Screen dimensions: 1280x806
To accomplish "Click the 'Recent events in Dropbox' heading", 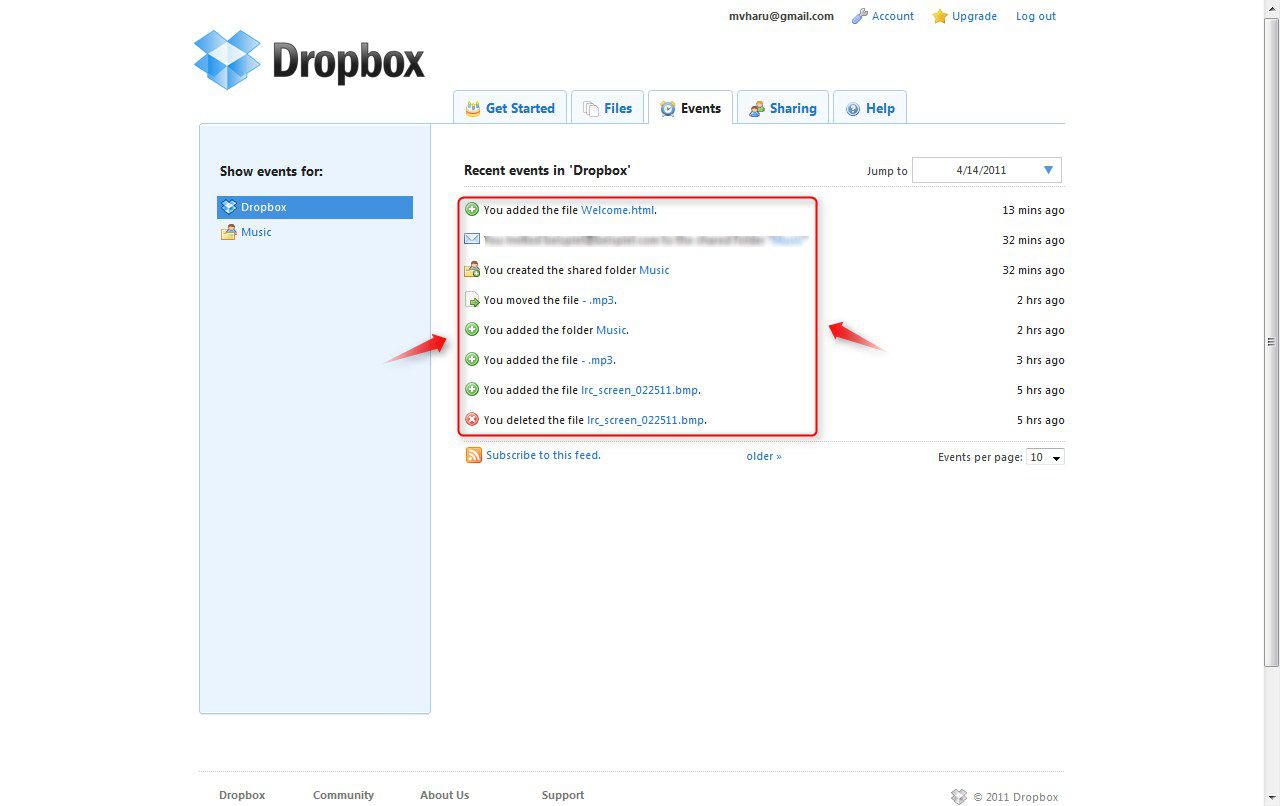I will [x=547, y=170].
